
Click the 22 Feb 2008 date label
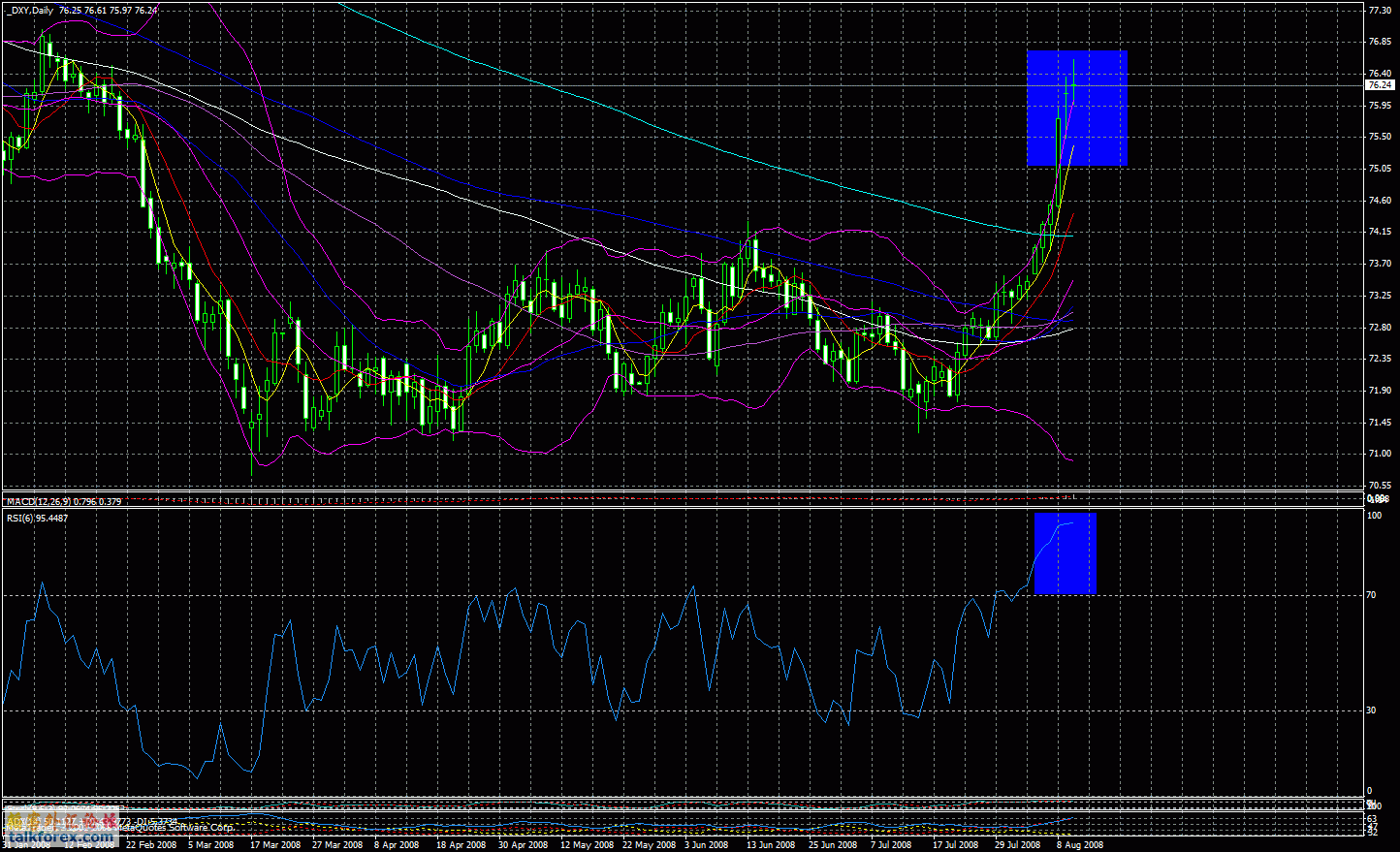(x=151, y=845)
